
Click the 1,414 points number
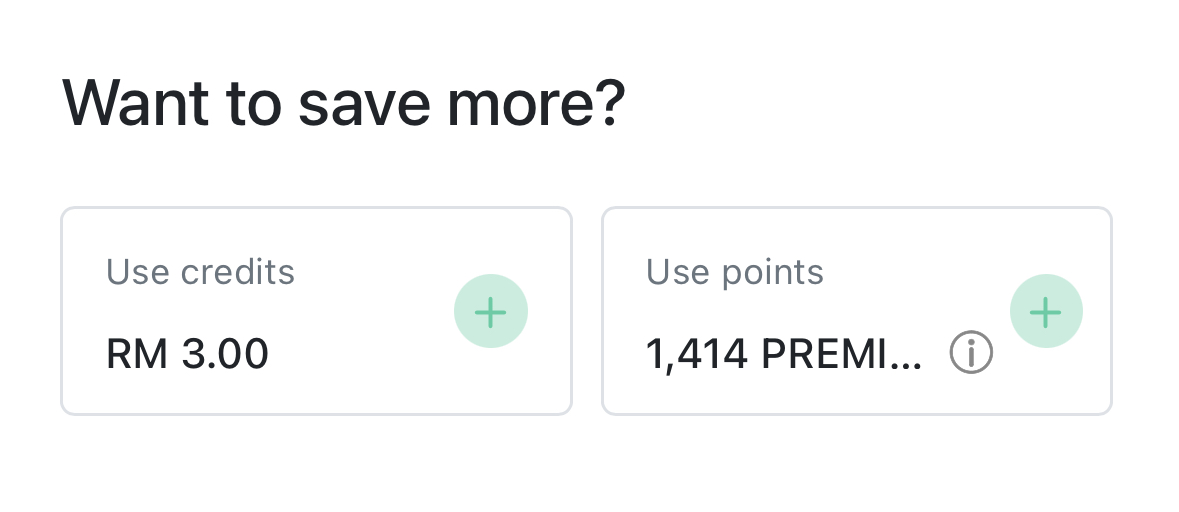tap(697, 353)
